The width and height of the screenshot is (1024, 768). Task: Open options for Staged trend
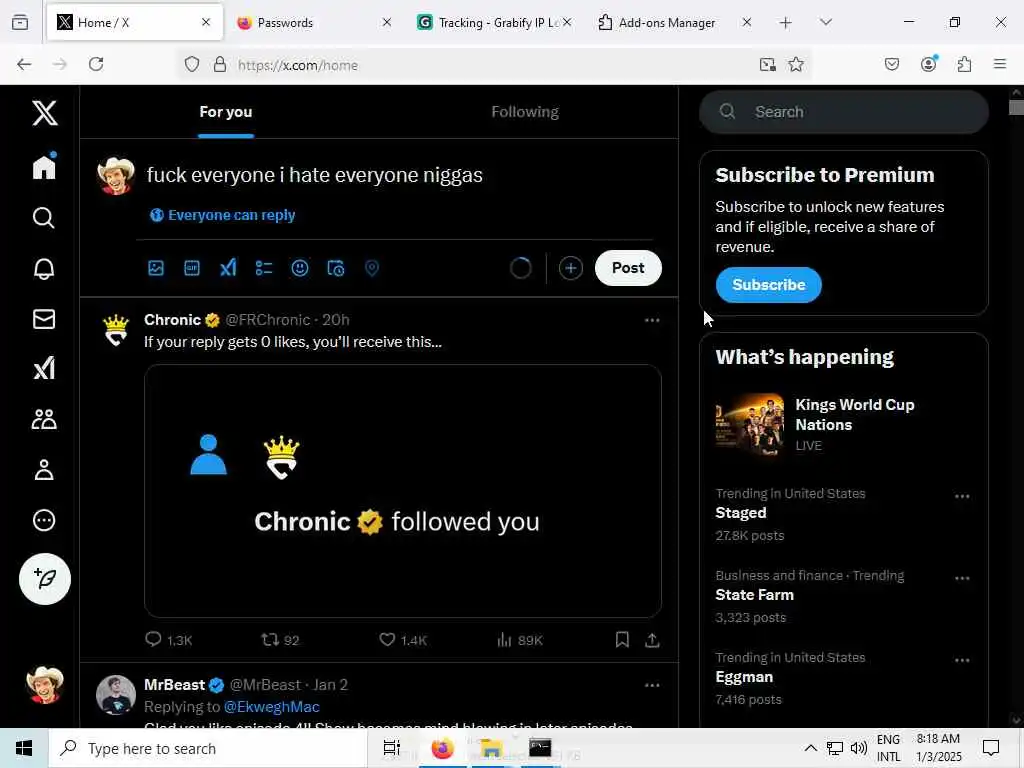pos(962,496)
